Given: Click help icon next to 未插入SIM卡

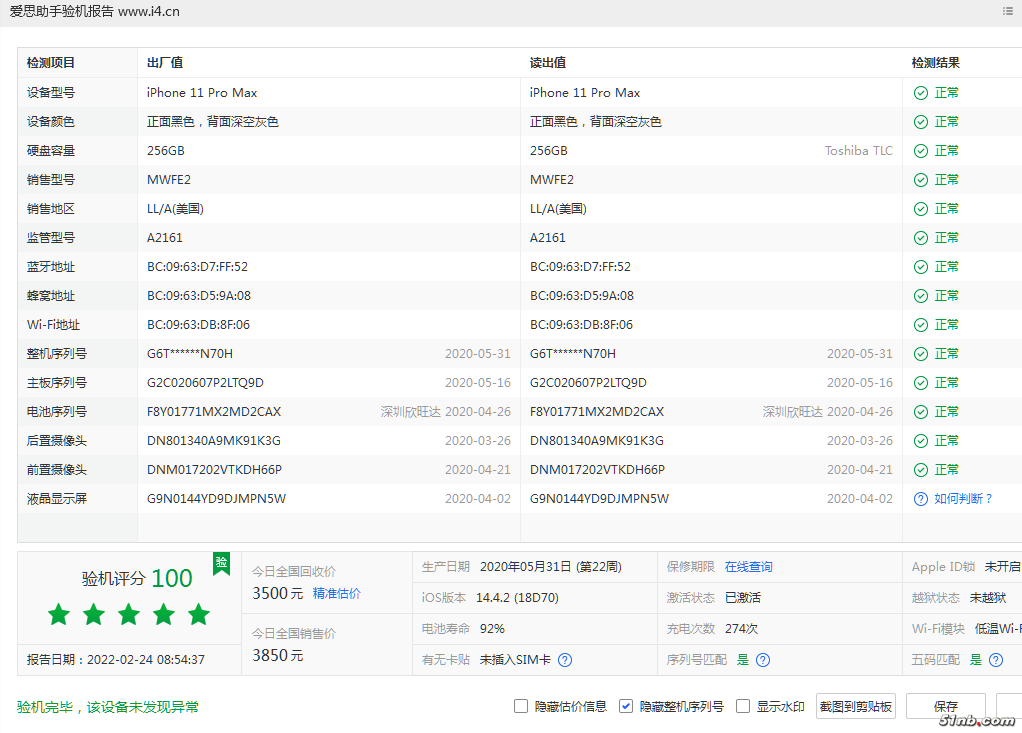Looking at the screenshot, I should coord(565,660).
